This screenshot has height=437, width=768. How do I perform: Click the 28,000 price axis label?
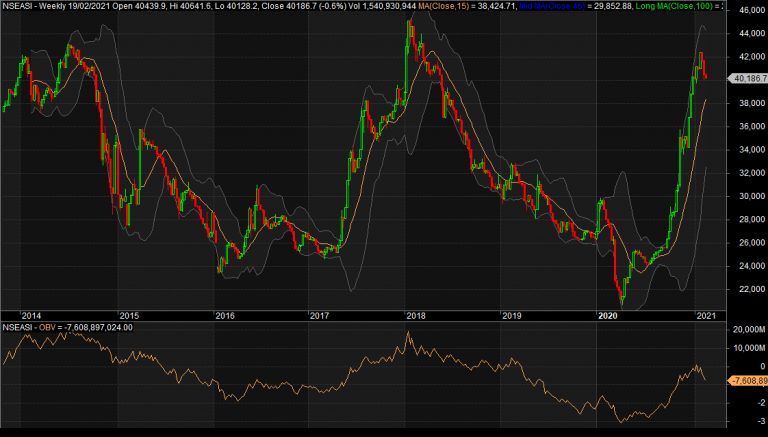(751, 219)
